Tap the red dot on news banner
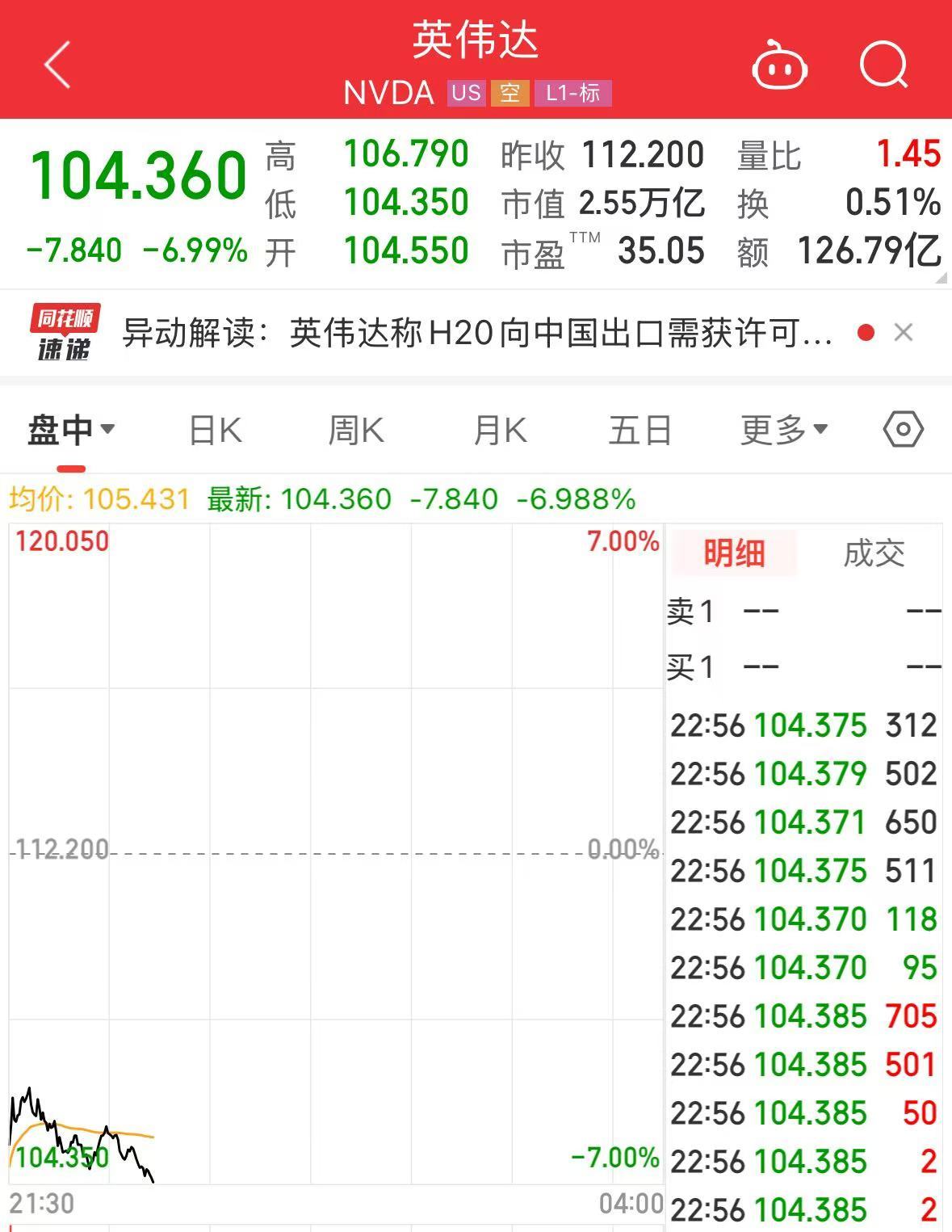The width and height of the screenshot is (952, 1232). click(866, 332)
